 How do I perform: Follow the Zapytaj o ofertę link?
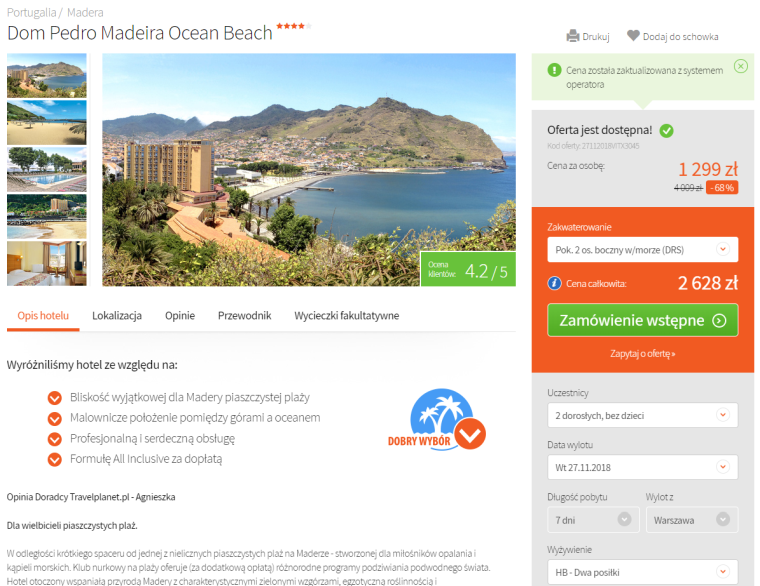642,353
